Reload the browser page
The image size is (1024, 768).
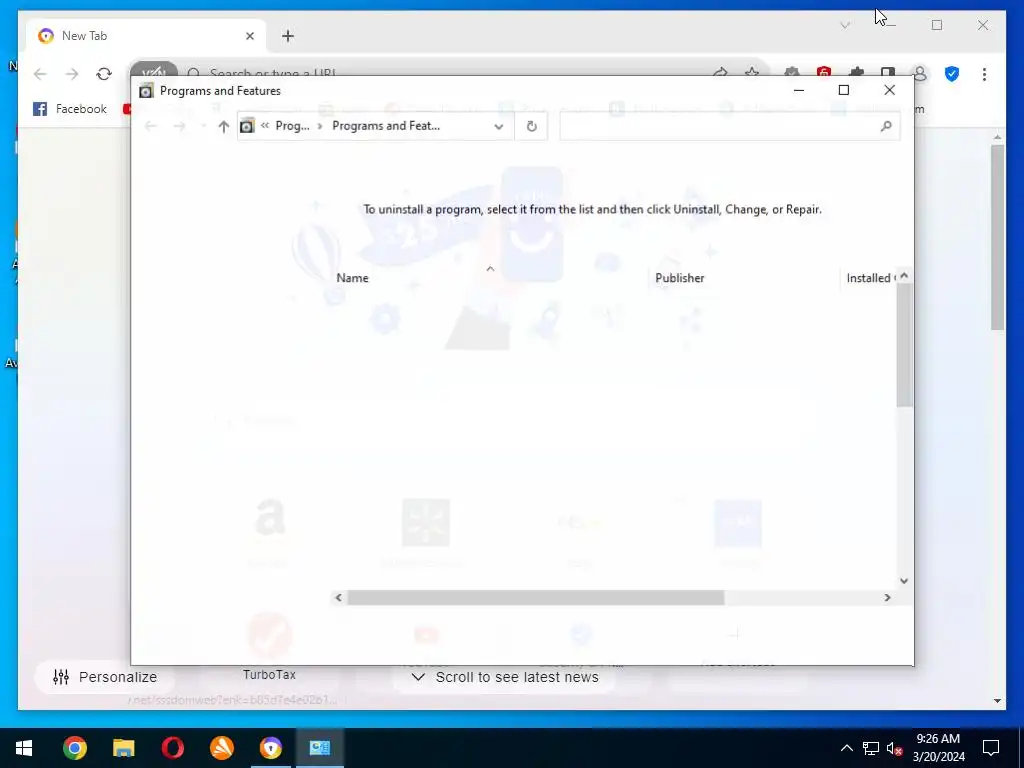[104, 74]
